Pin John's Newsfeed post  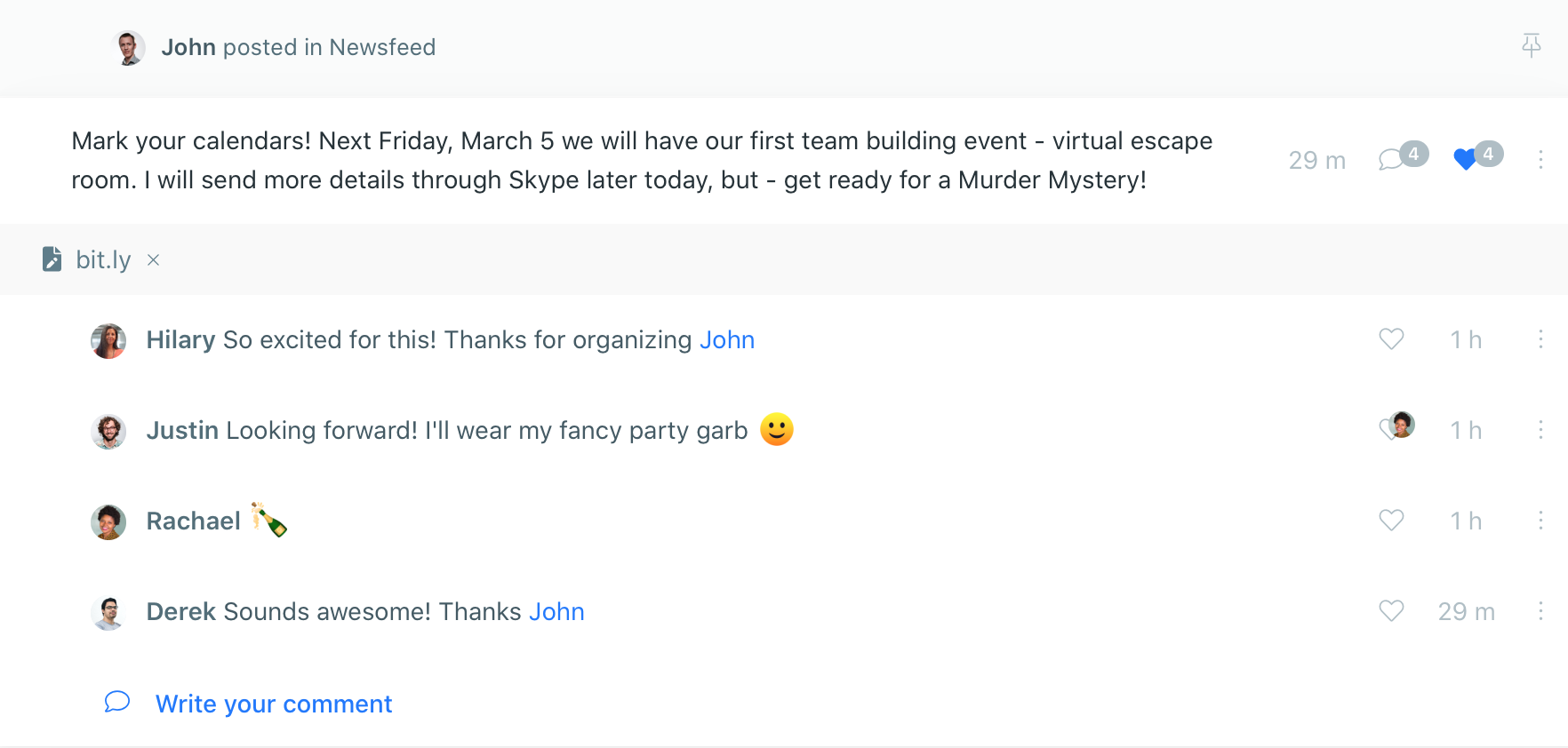coord(1531,45)
